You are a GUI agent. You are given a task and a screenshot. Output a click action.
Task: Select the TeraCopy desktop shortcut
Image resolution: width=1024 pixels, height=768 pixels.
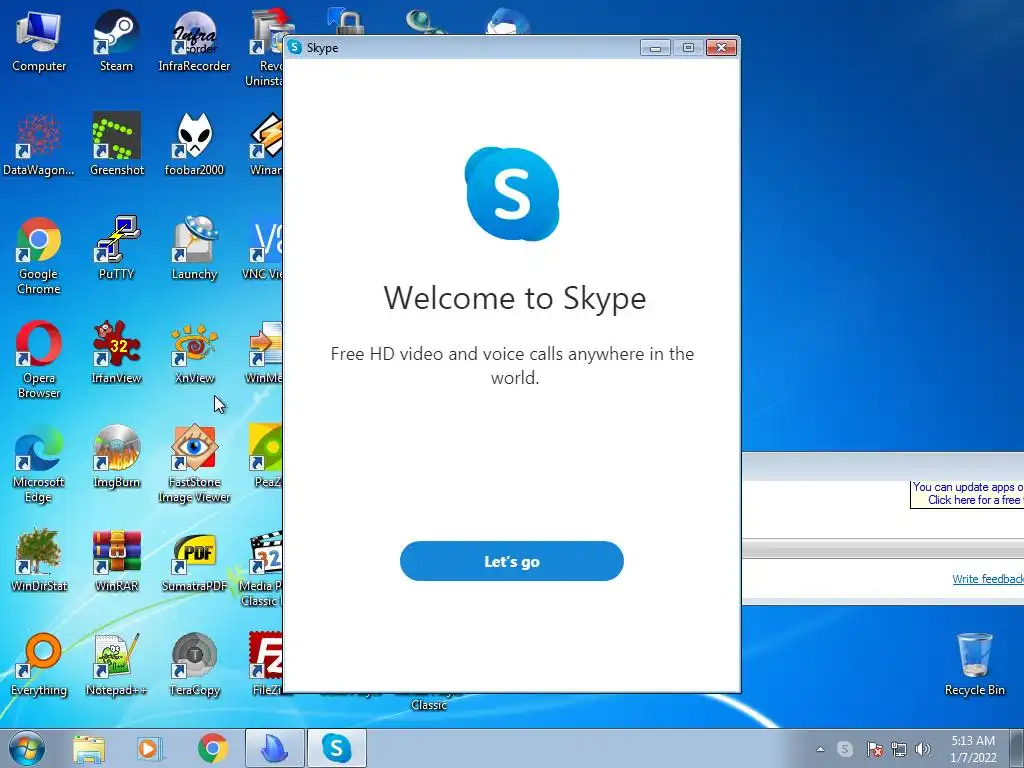click(194, 664)
